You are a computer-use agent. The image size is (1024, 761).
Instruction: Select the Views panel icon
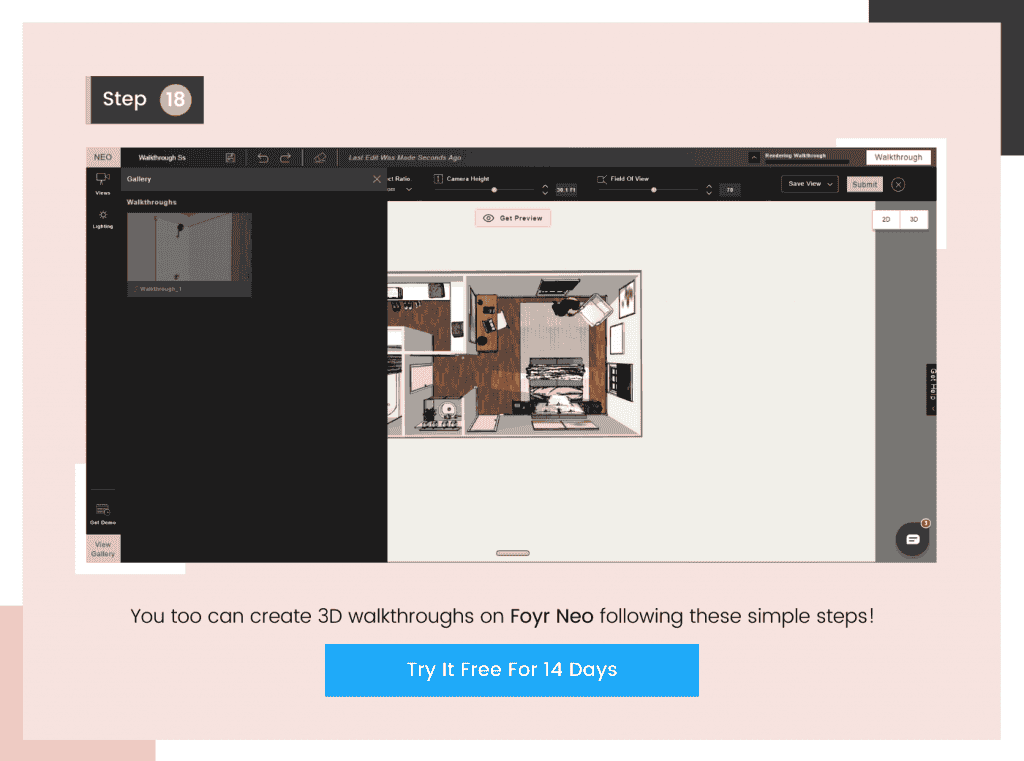coord(101,180)
